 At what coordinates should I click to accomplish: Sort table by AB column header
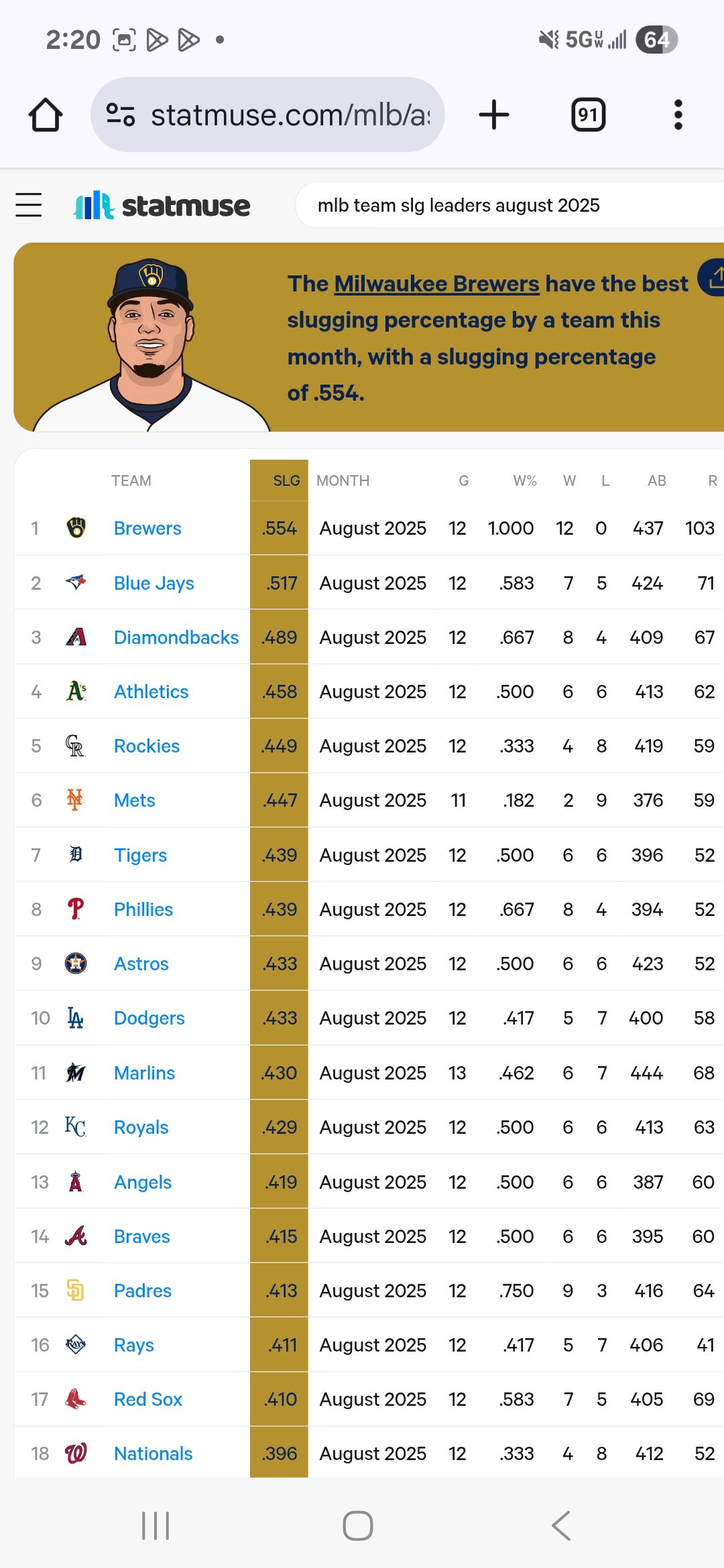coord(656,480)
